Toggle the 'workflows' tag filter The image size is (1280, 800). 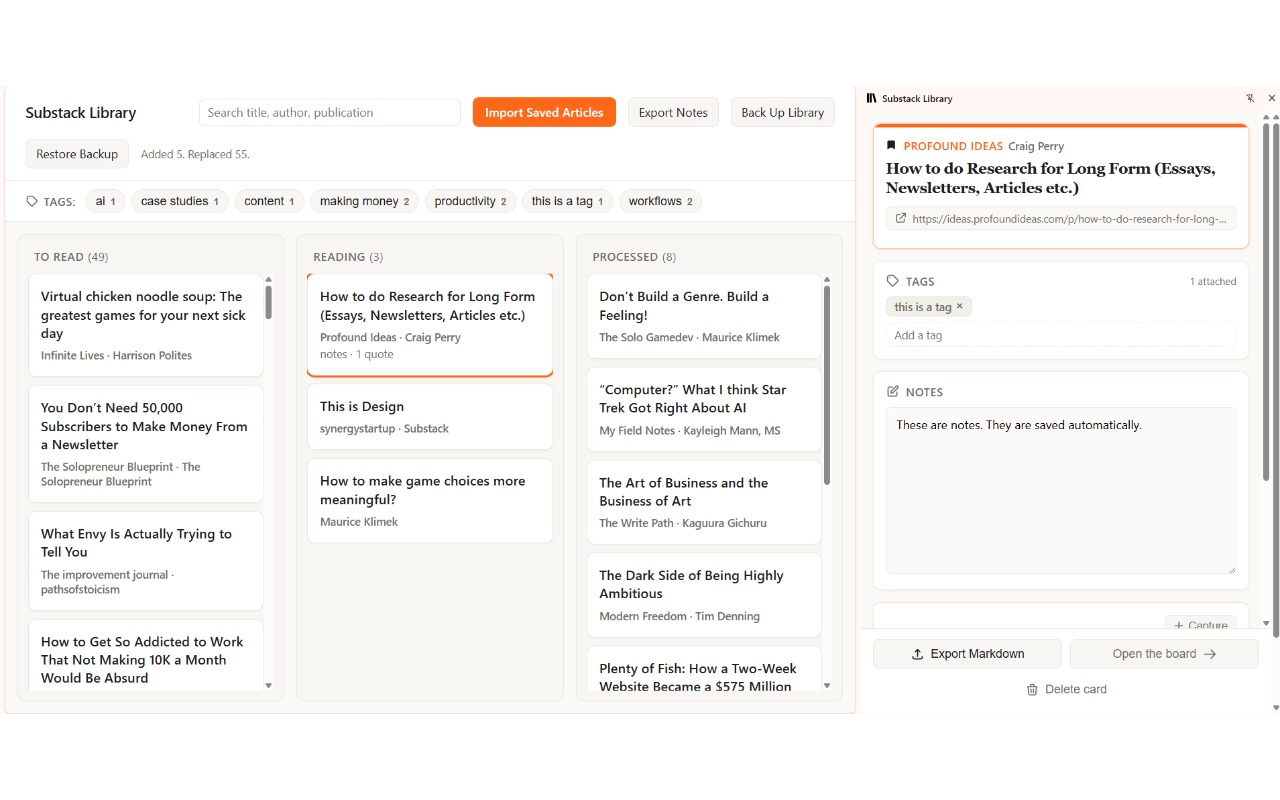point(661,201)
